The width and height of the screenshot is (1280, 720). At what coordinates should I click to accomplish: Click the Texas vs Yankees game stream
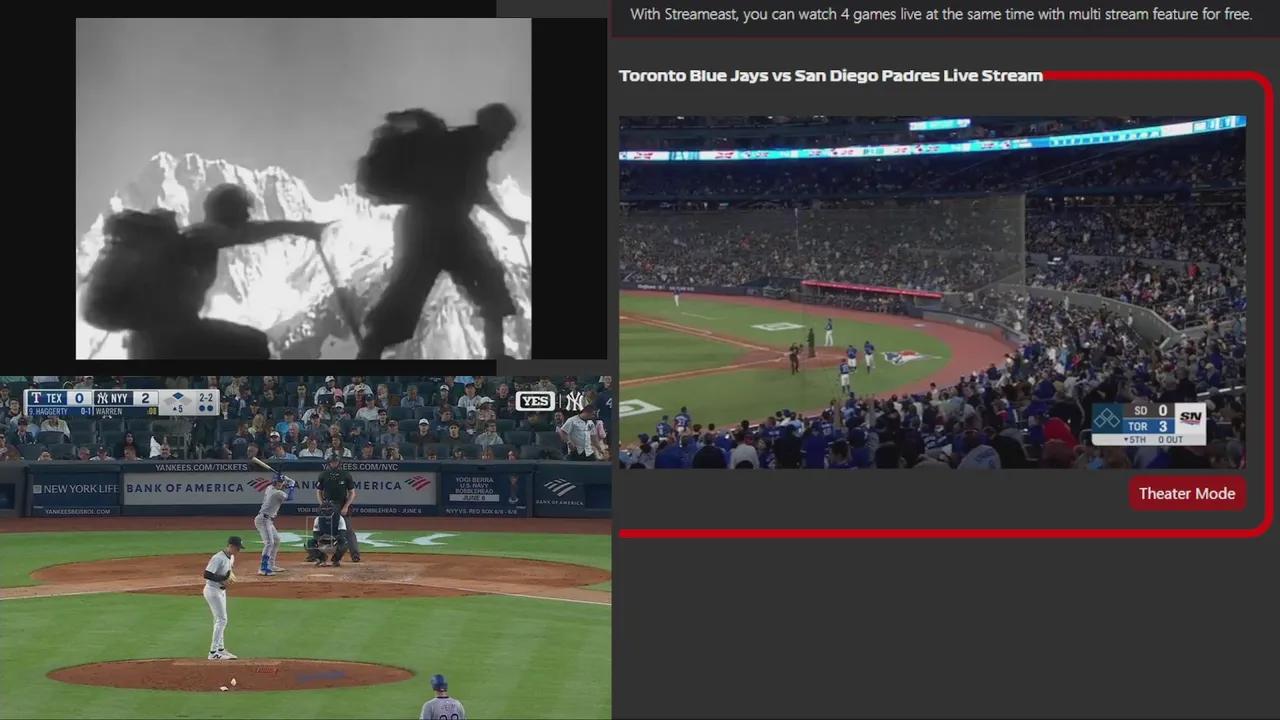point(305,548)
